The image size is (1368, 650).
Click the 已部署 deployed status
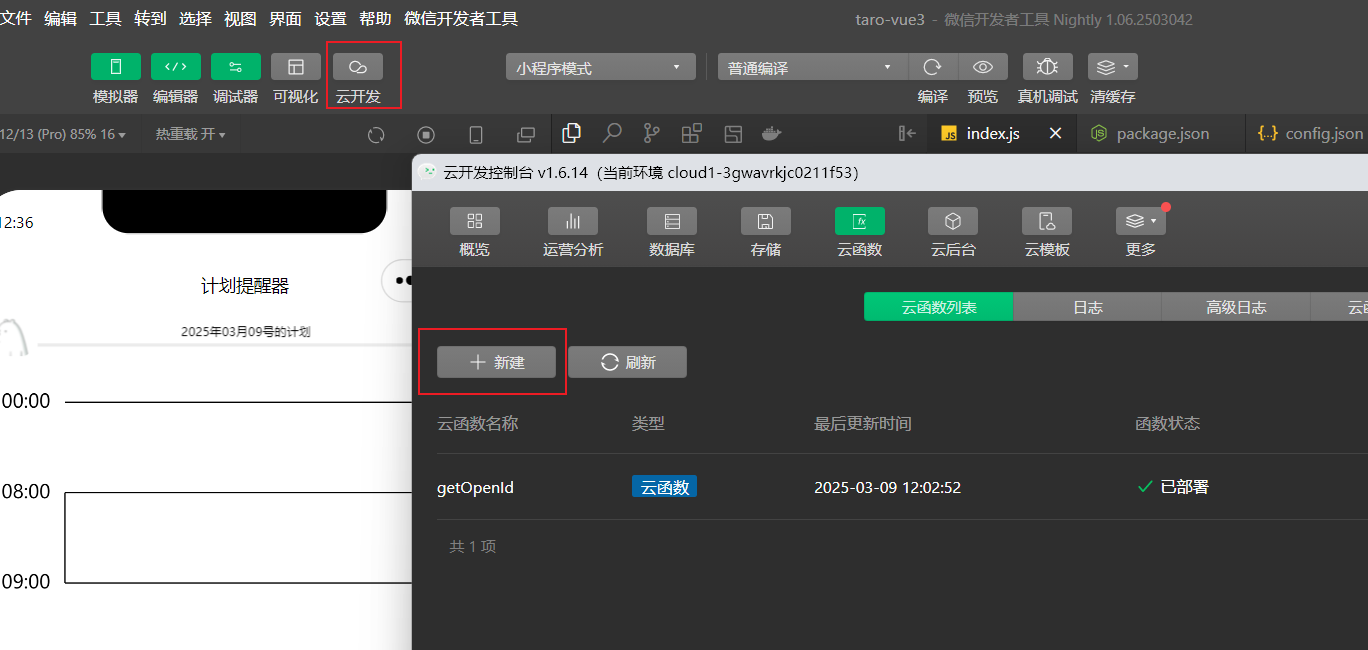click(1174, 487)
